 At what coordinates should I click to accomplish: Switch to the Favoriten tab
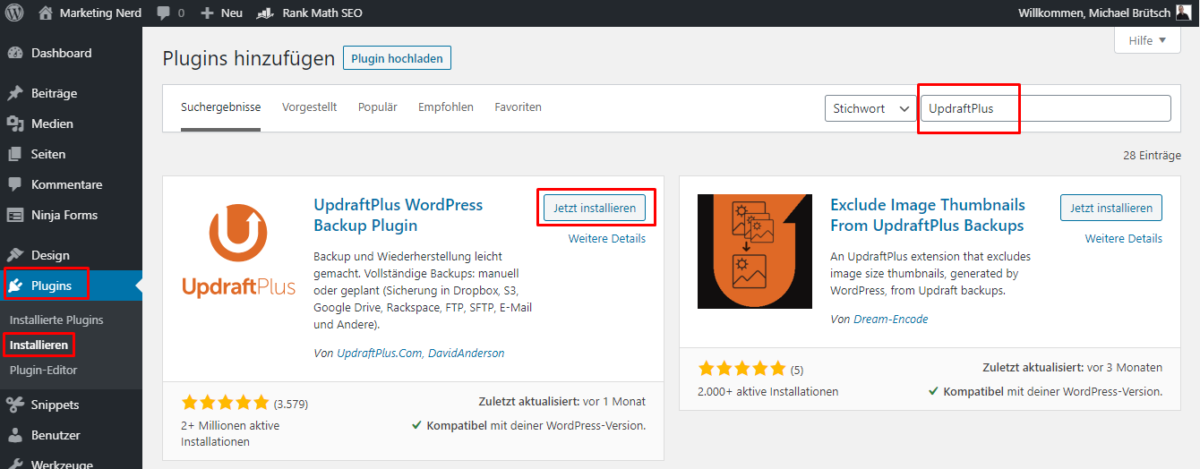point(518,107)
